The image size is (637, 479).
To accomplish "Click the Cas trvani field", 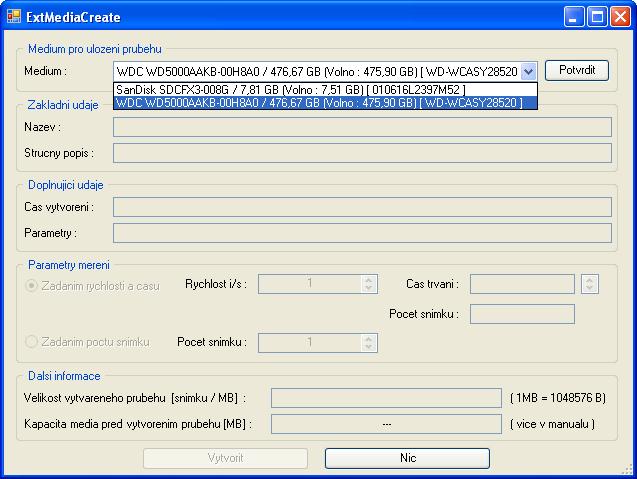I will coord(522,284).
